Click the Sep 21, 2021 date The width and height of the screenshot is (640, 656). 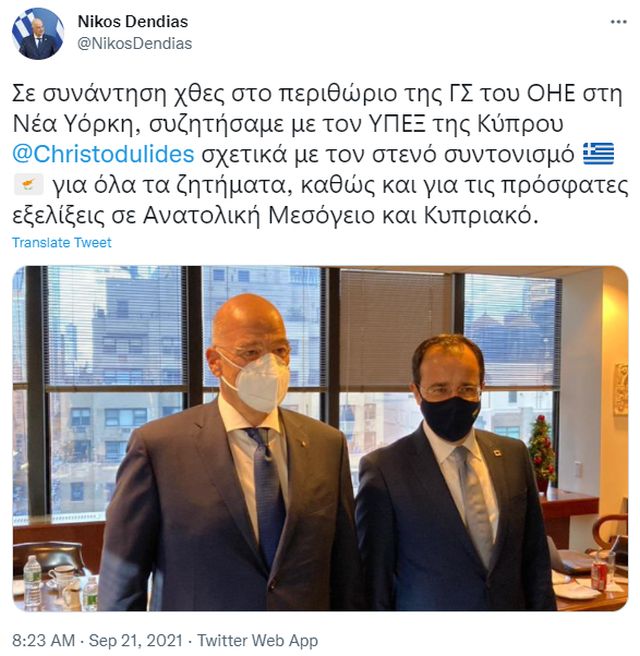tap(136, 641)
